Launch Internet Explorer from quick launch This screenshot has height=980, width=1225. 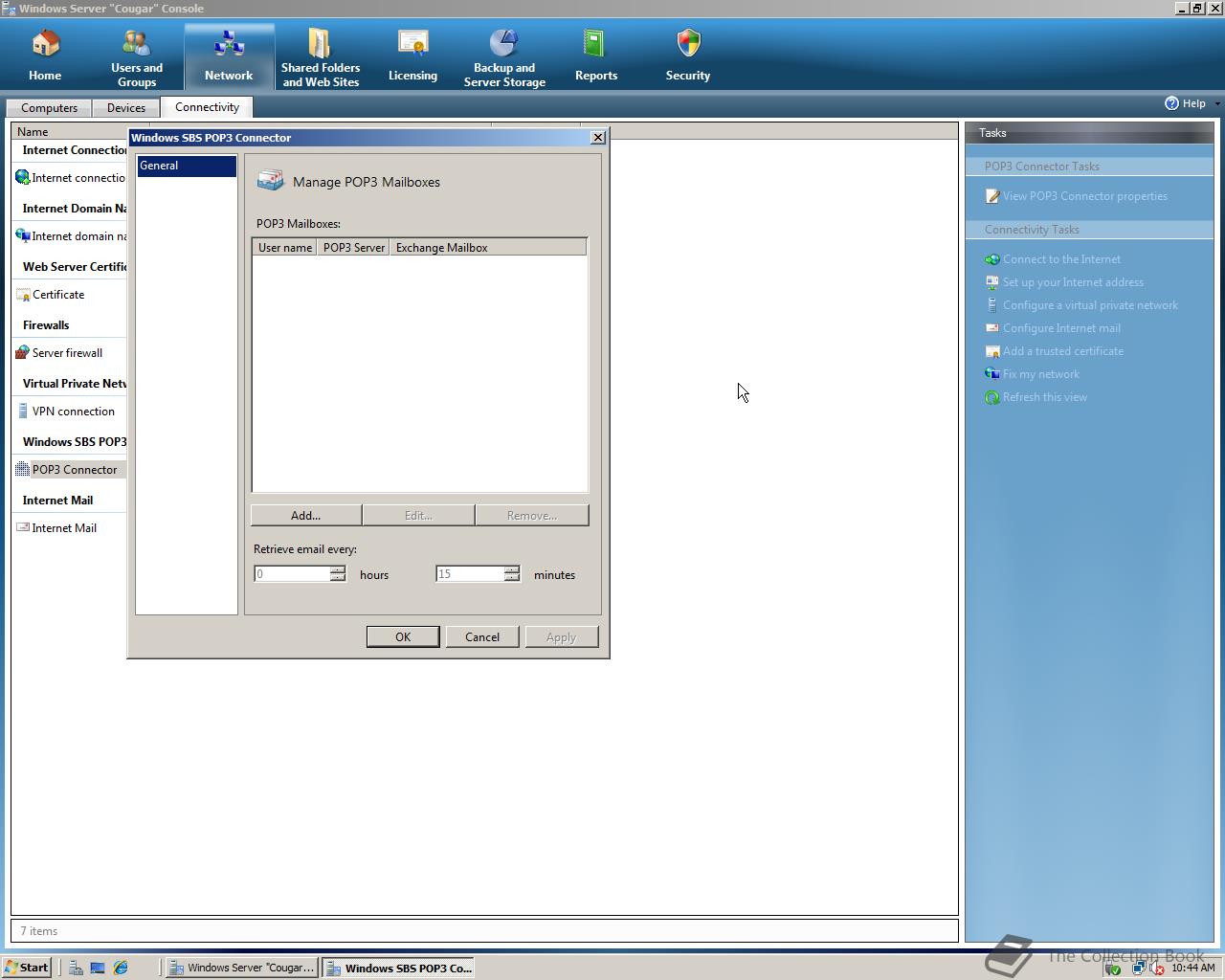tap(121, 968)
